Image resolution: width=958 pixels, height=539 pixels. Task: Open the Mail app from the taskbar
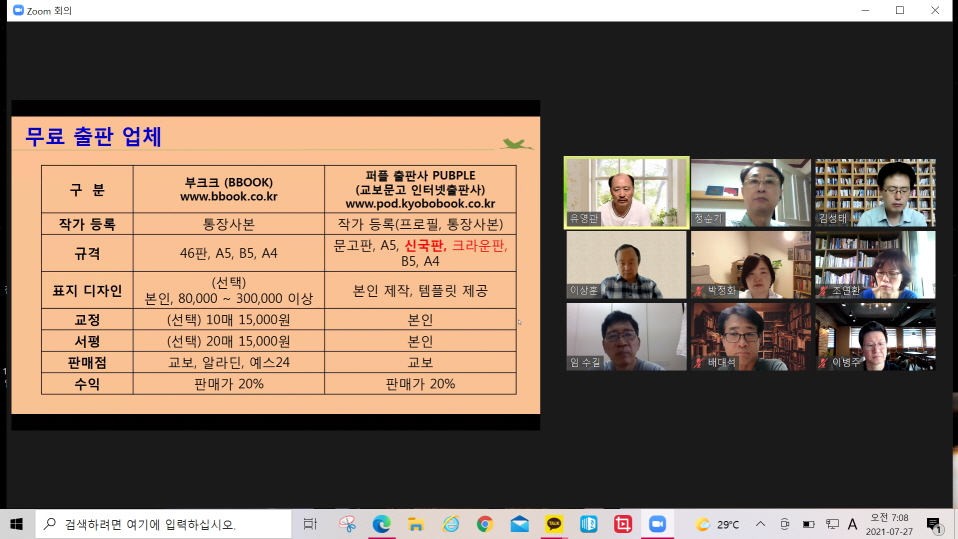pyautogui.click(x=520, y=524)
